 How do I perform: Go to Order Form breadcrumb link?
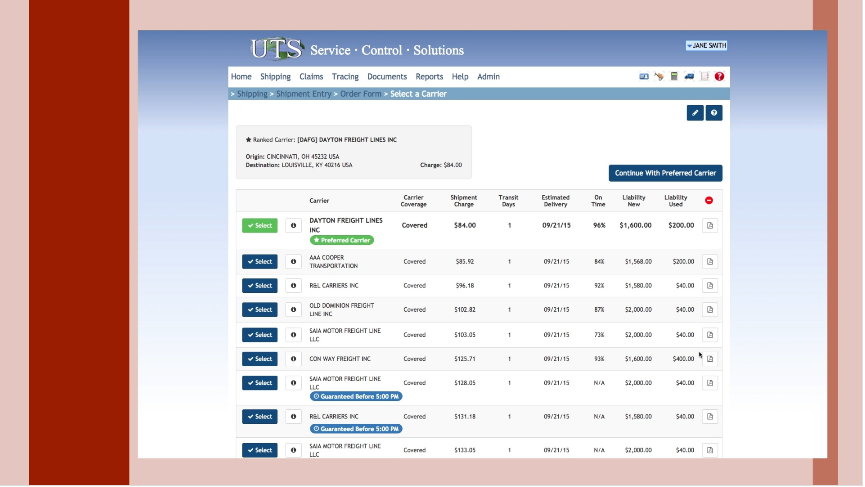pos(361,94)
